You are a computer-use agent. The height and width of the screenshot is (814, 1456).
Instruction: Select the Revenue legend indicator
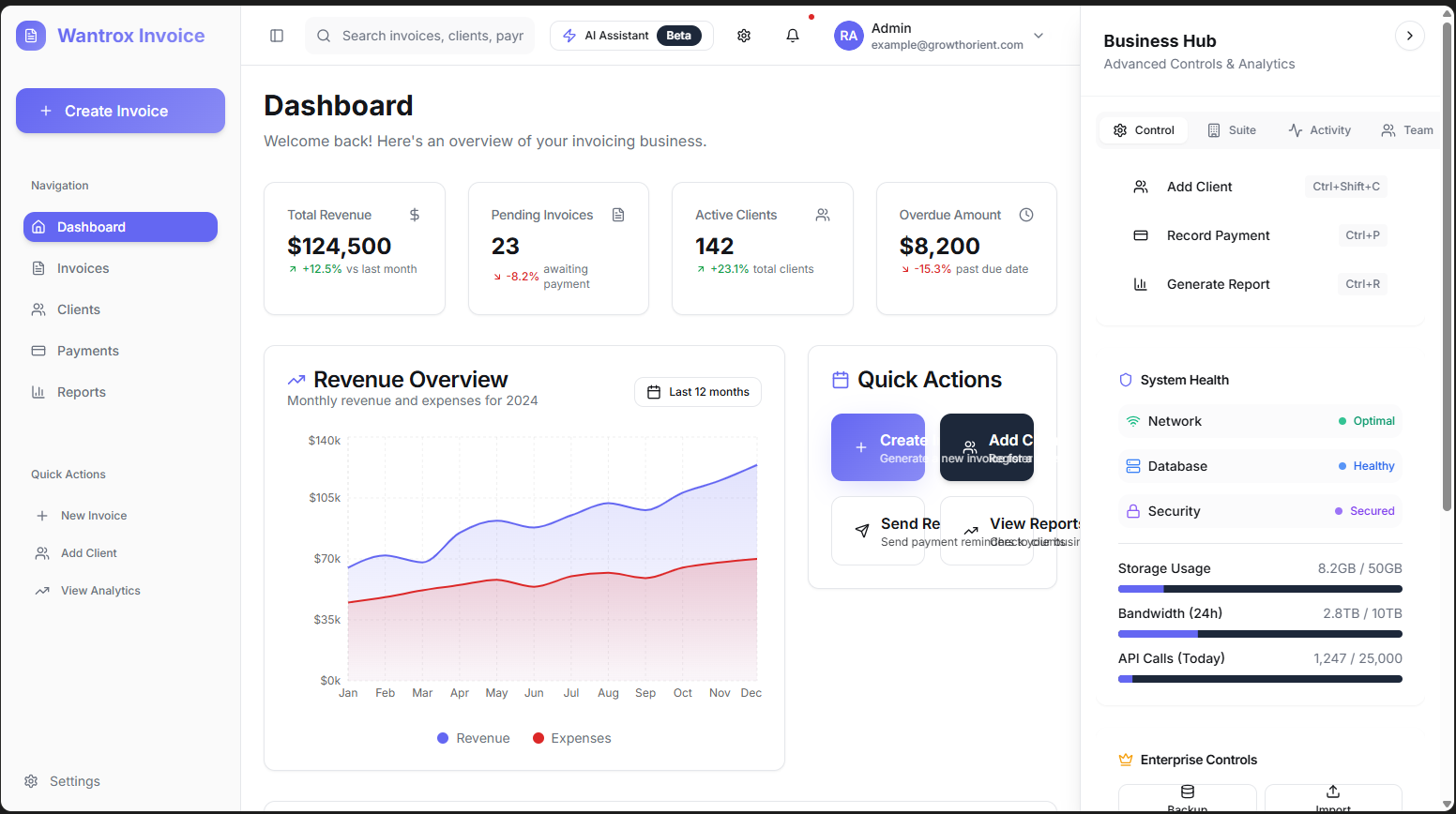tap(442, 738)
